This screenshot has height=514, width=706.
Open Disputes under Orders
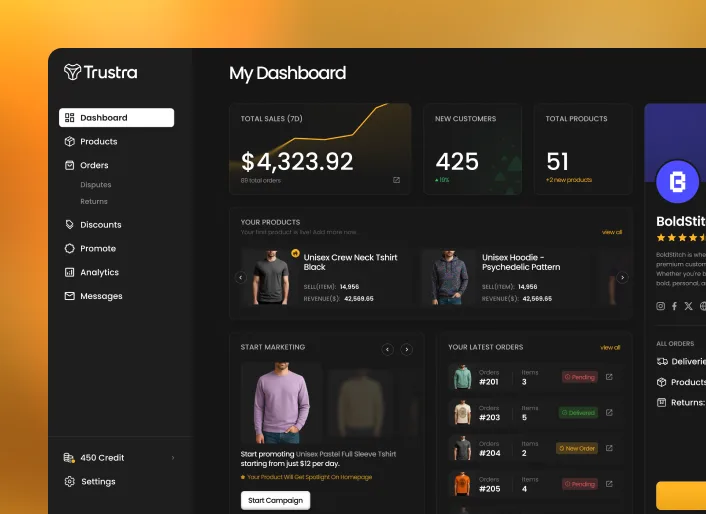coord(95,185)
